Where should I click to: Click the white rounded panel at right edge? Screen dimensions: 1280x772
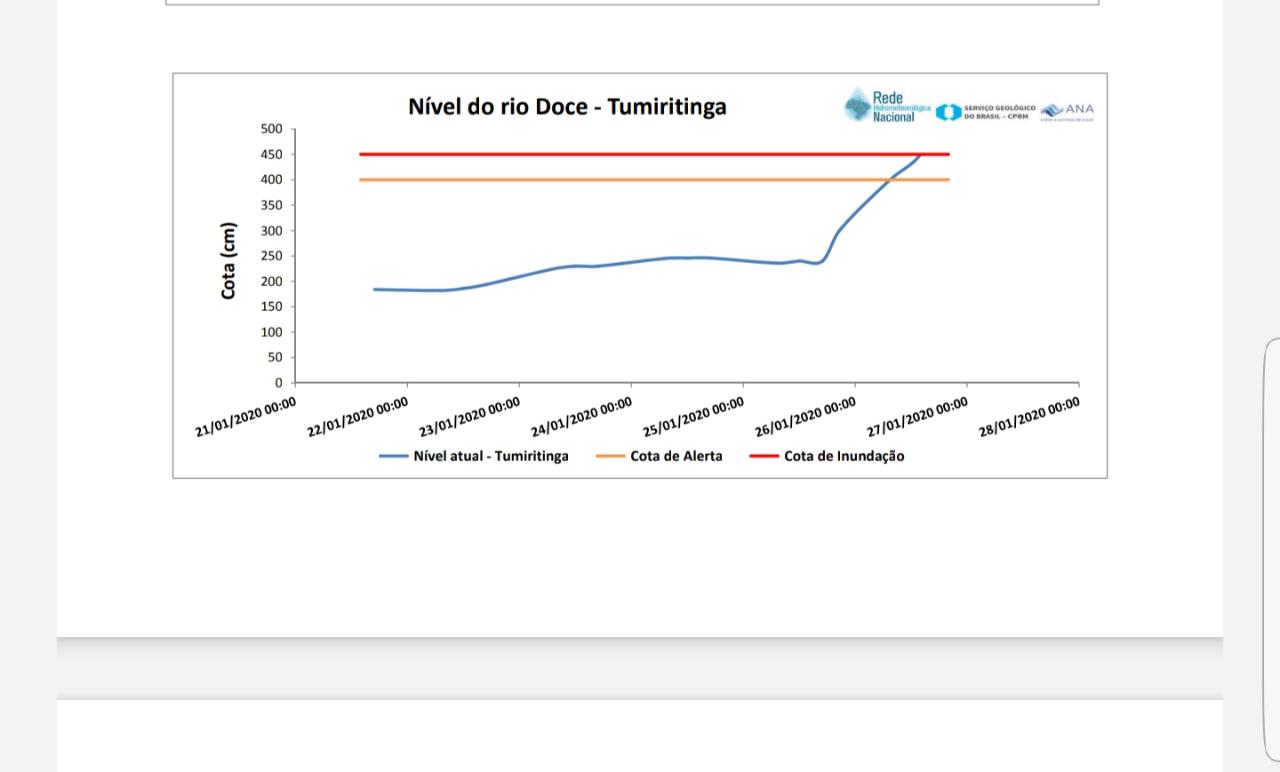(1272, 550)
